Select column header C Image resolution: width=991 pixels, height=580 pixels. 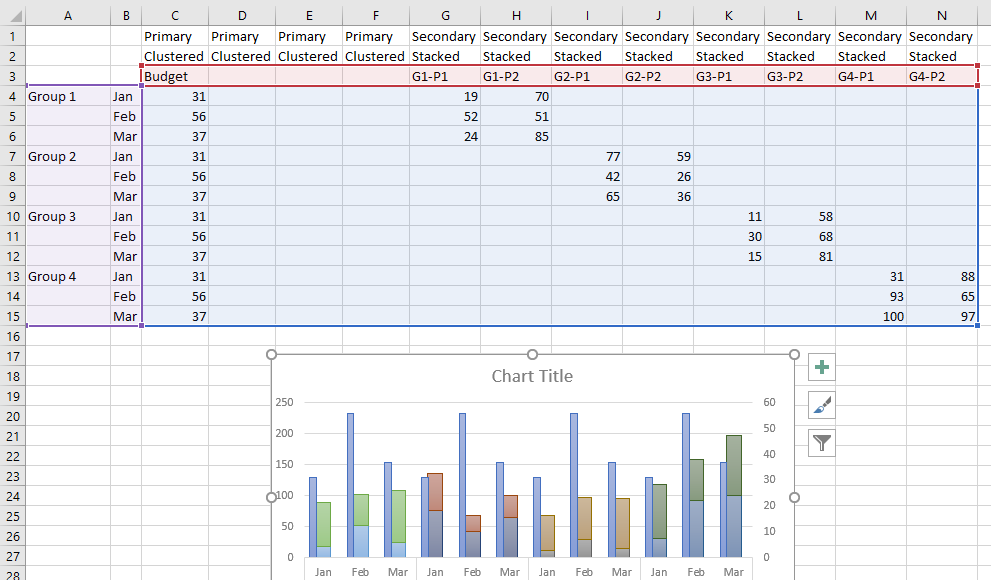pos(175,15)
